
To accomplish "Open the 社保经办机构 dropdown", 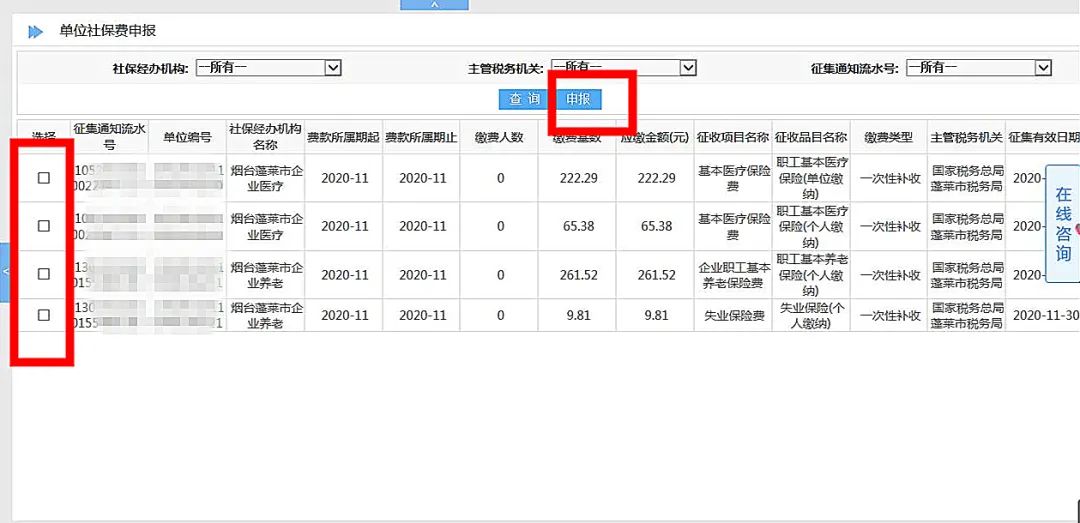I will 269,68.
